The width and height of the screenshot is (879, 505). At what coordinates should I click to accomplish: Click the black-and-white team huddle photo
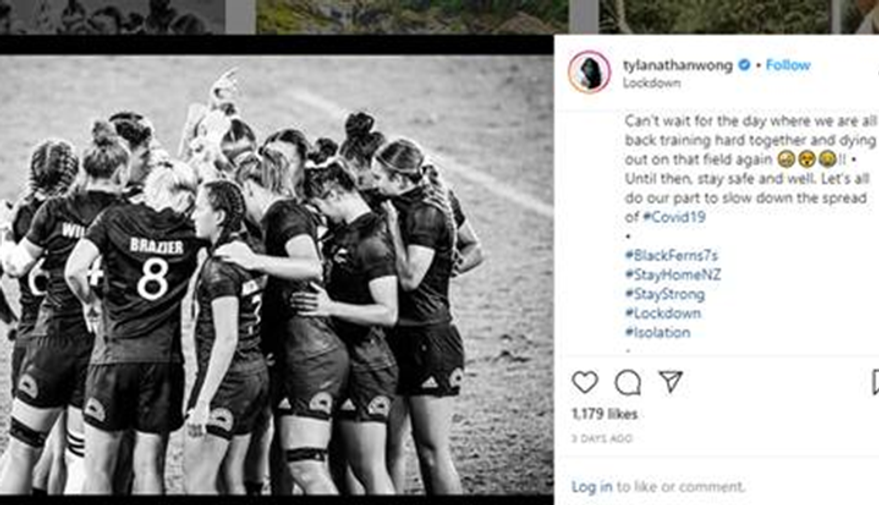[276, 275]
